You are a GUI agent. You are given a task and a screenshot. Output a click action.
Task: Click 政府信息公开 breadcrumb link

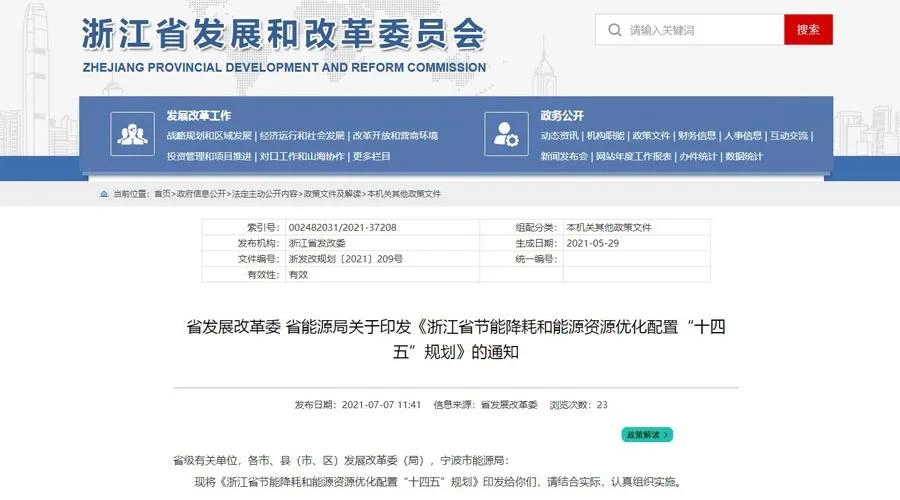202,194
